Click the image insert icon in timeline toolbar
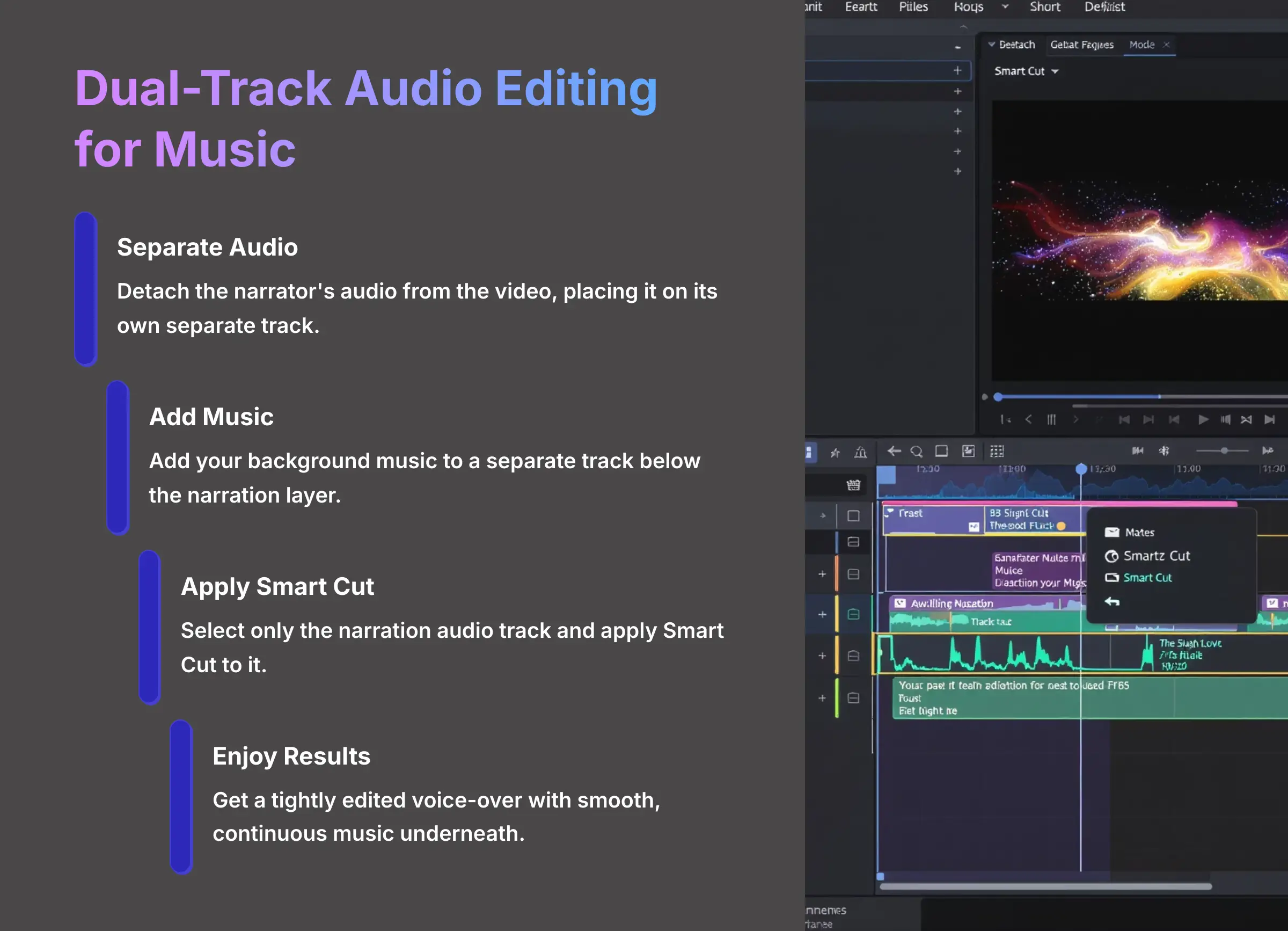This screenshot has width=1288, height=931. pyautogui.click(x=968, y=451)
